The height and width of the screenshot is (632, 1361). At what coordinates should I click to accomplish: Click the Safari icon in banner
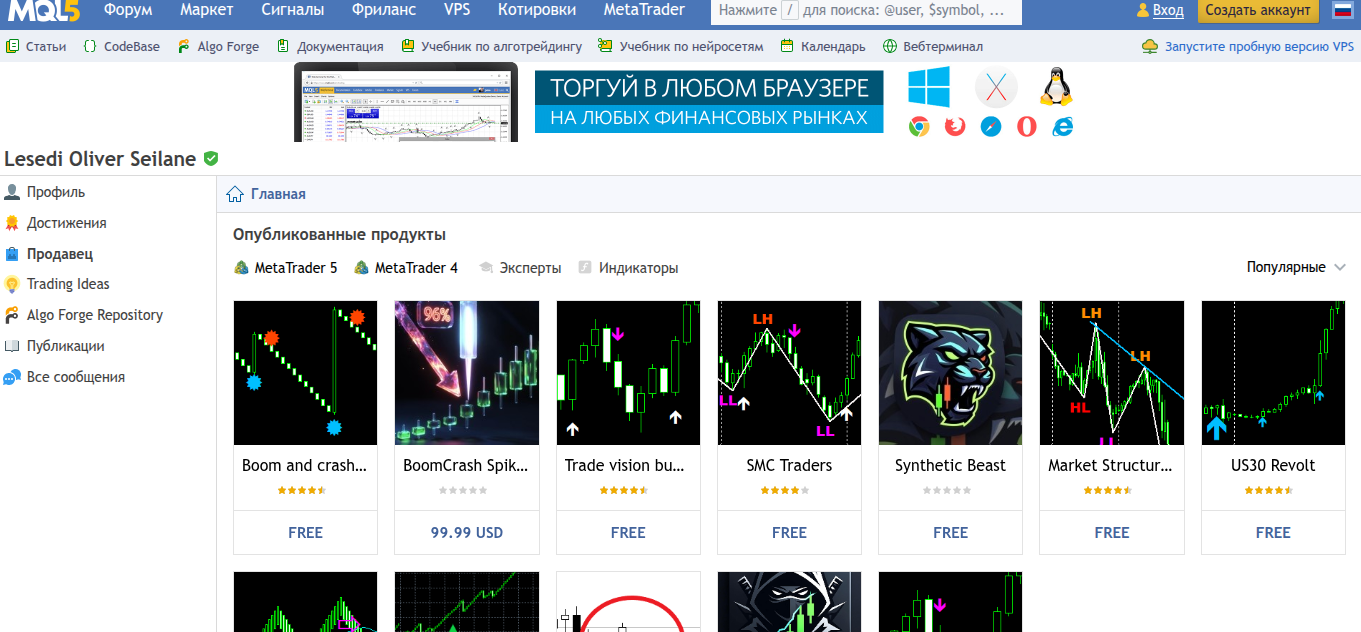click(x=991, y=127)
